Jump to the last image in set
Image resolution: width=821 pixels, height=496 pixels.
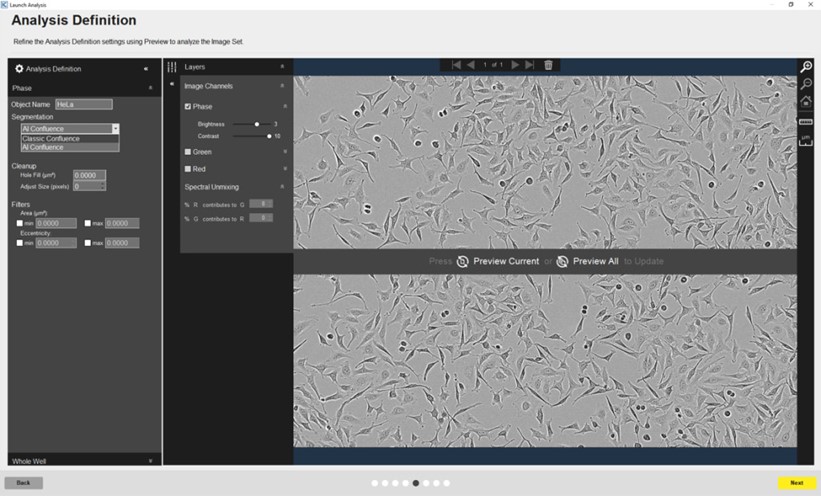pos(530,65)
